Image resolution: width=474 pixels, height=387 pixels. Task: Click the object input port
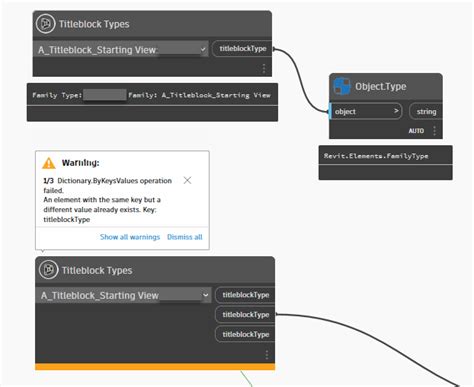(366, 111)
